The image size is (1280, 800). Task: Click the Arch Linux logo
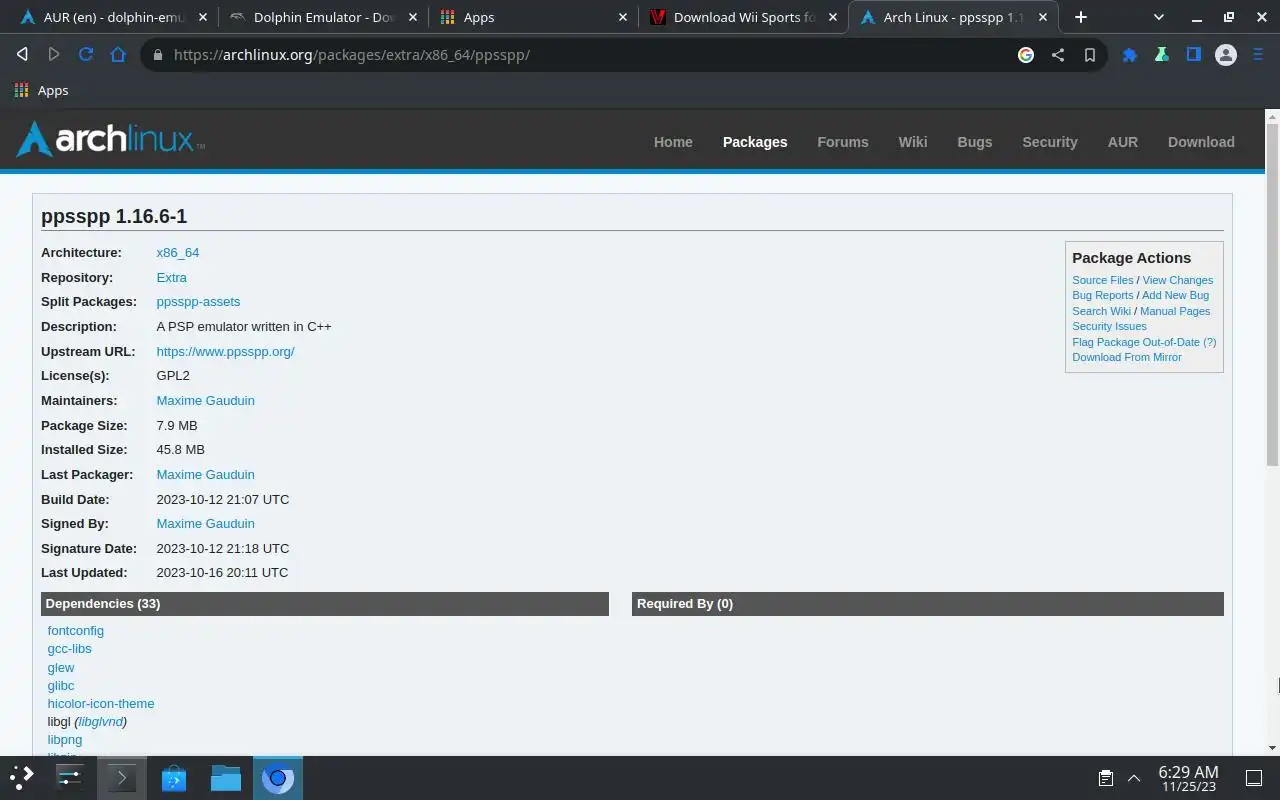[110, 140]
